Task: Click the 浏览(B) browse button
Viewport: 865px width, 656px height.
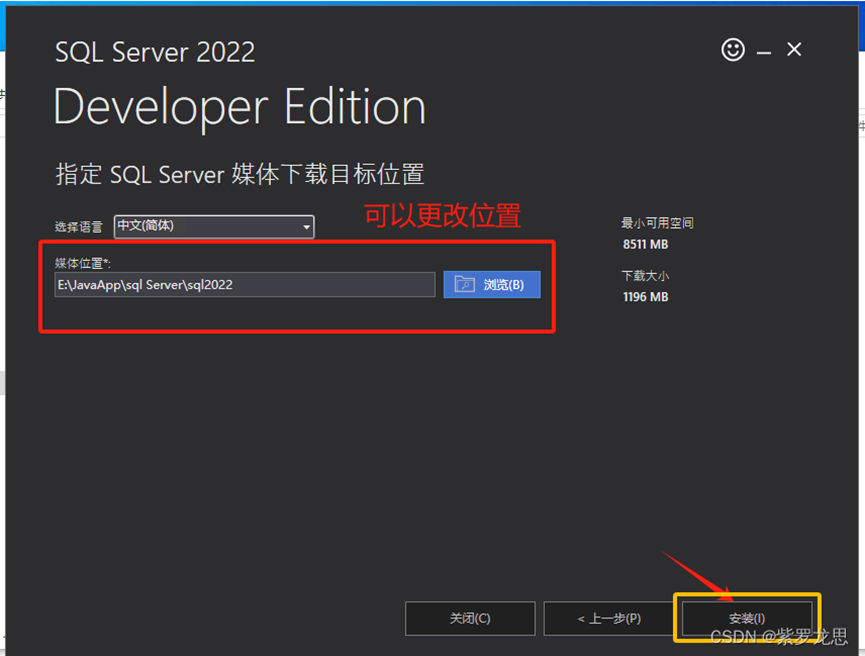Action: [492, 285]
